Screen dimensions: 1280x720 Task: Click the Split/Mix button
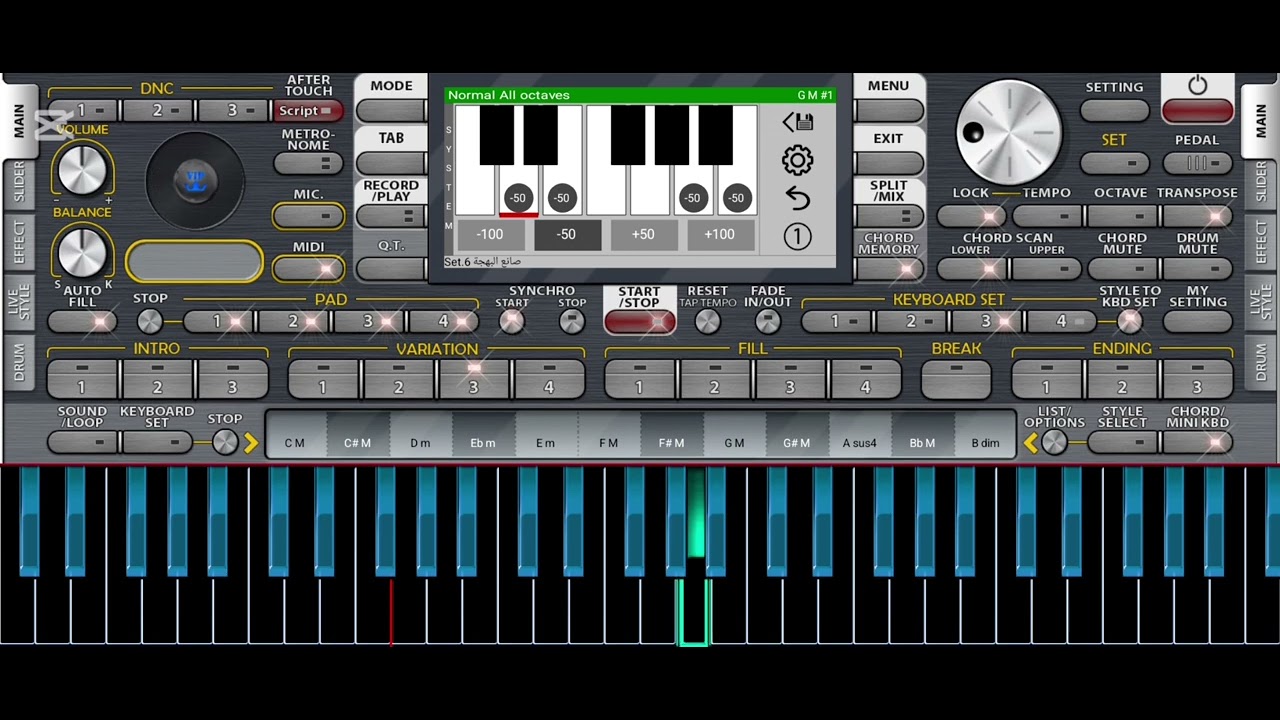[x=888, y=215]
